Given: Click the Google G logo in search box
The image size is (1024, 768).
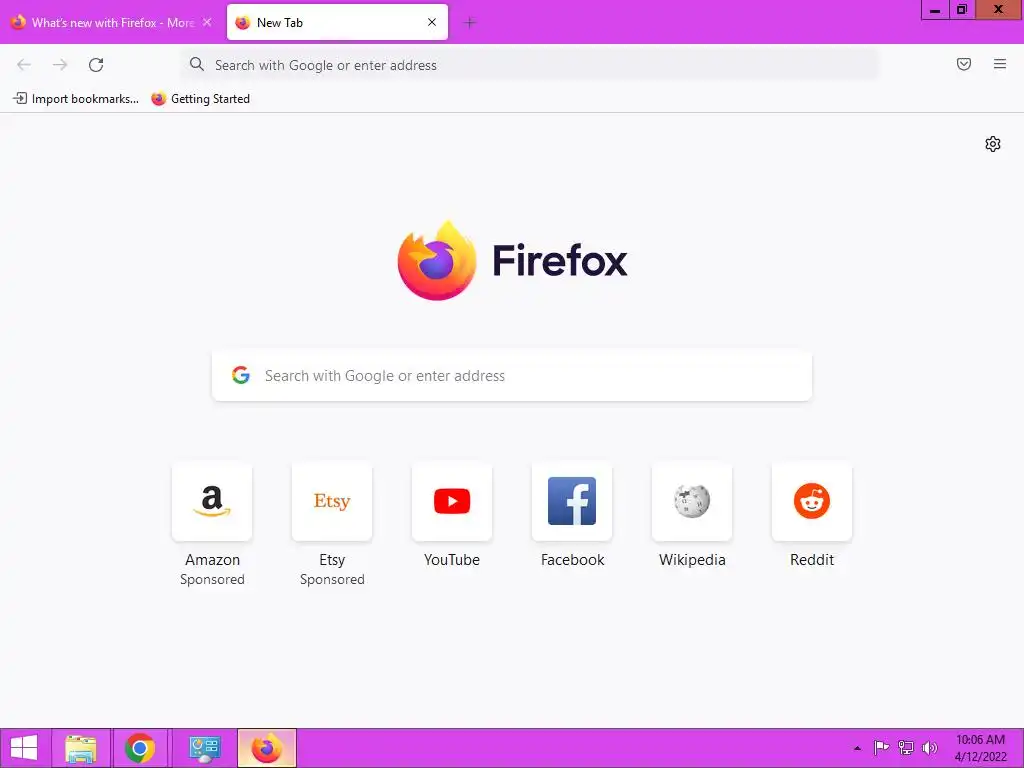Looking at the screenshot, I should click(x=241, y=375).
